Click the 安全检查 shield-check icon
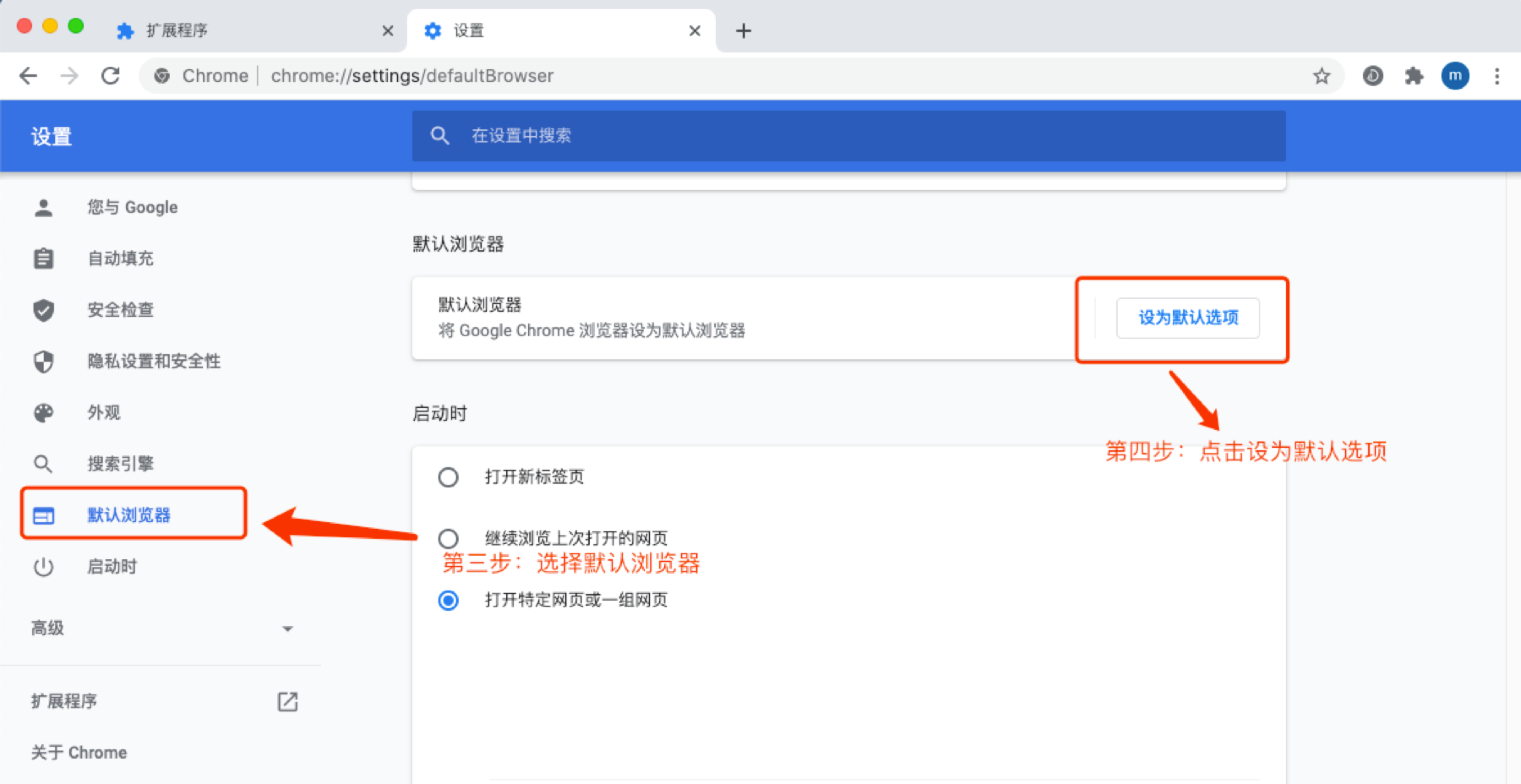Screen dimensions: 1521x784 pyautogui.click(x=43, y=310)
